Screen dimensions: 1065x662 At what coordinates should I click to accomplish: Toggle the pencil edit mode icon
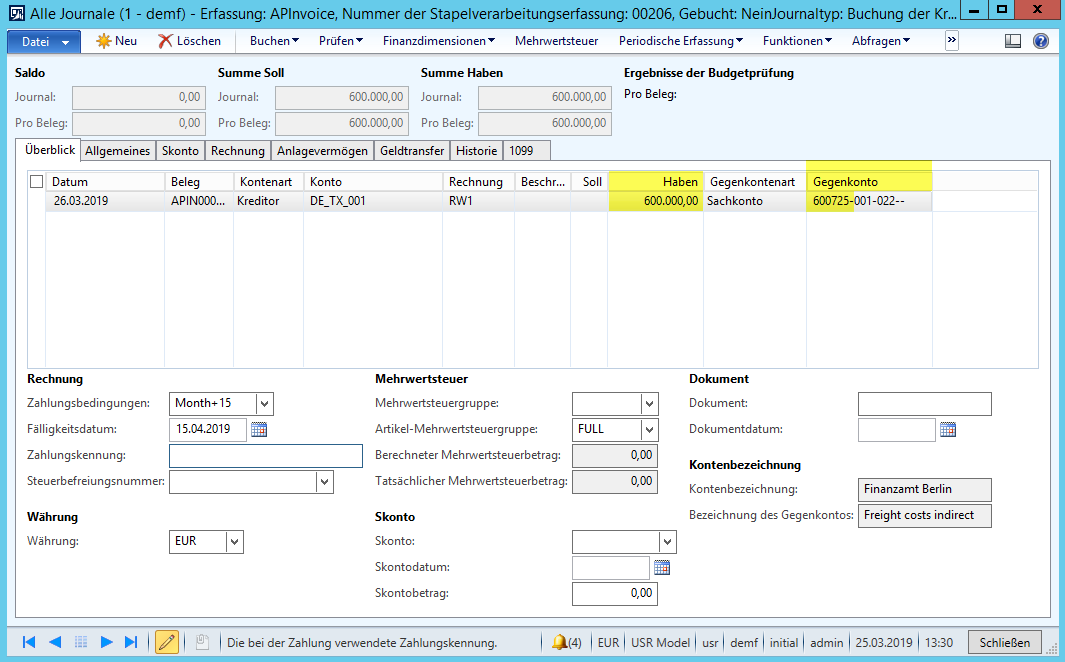(x=167, y=642)
